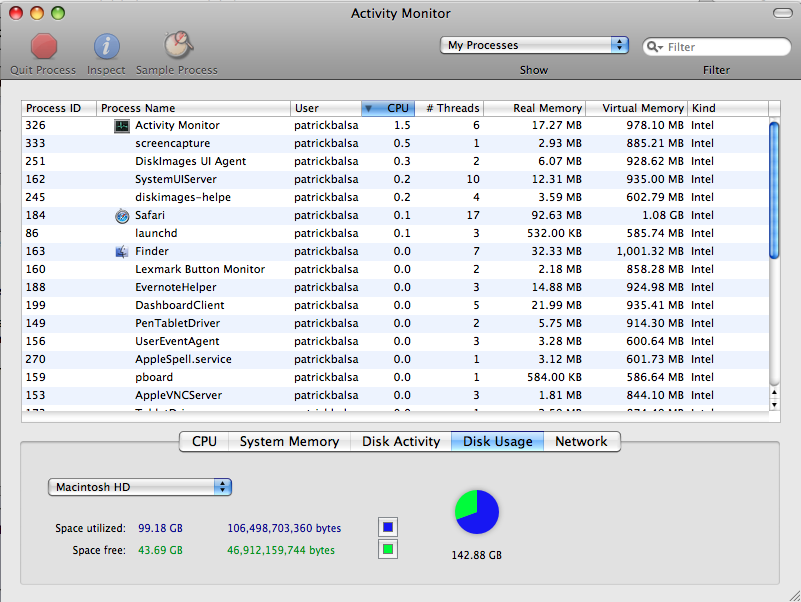Click the 99.18 GB space utilized value
The image size is (801, 602).
point(160,528)
